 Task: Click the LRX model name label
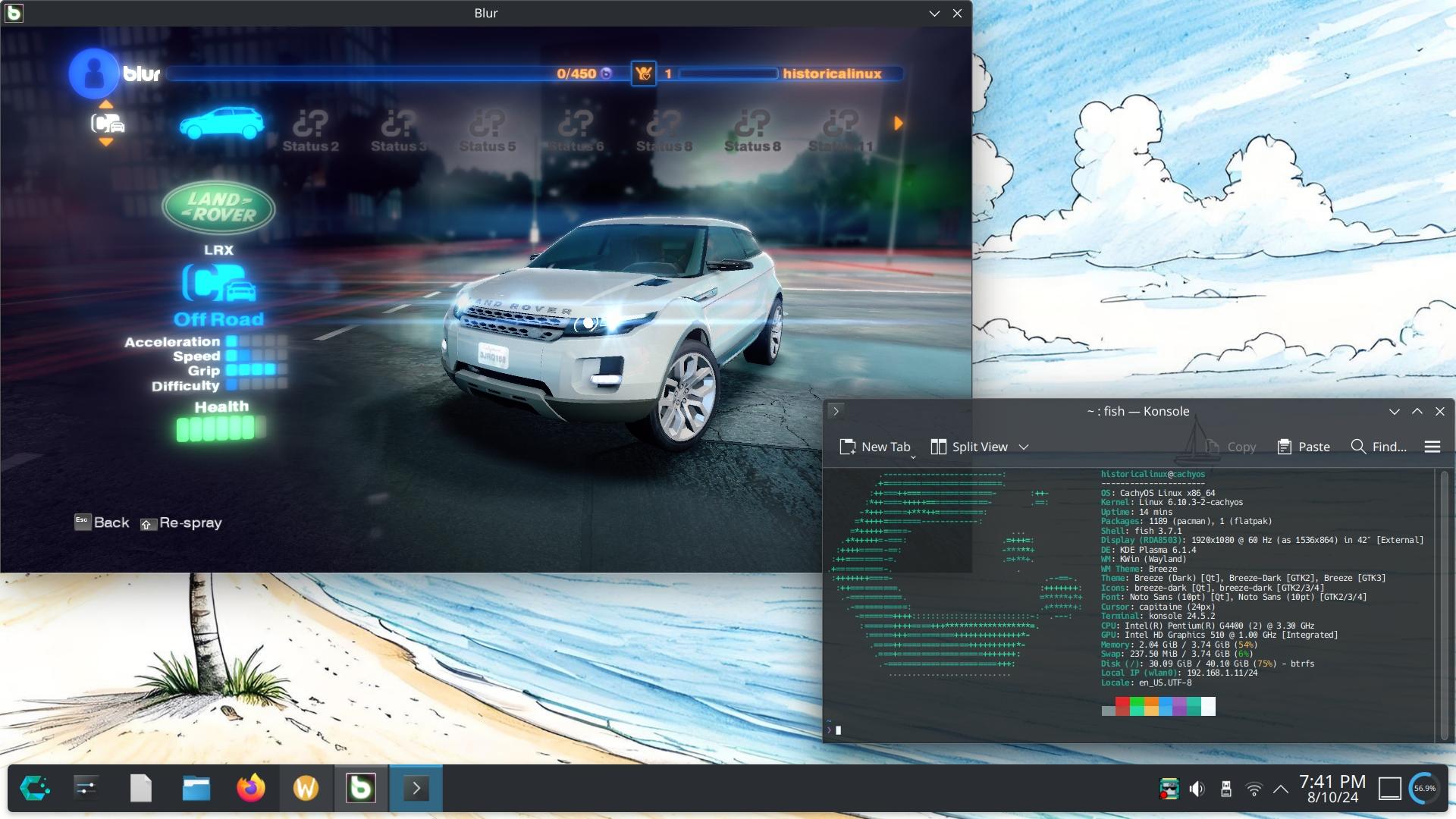click(218, 249)
